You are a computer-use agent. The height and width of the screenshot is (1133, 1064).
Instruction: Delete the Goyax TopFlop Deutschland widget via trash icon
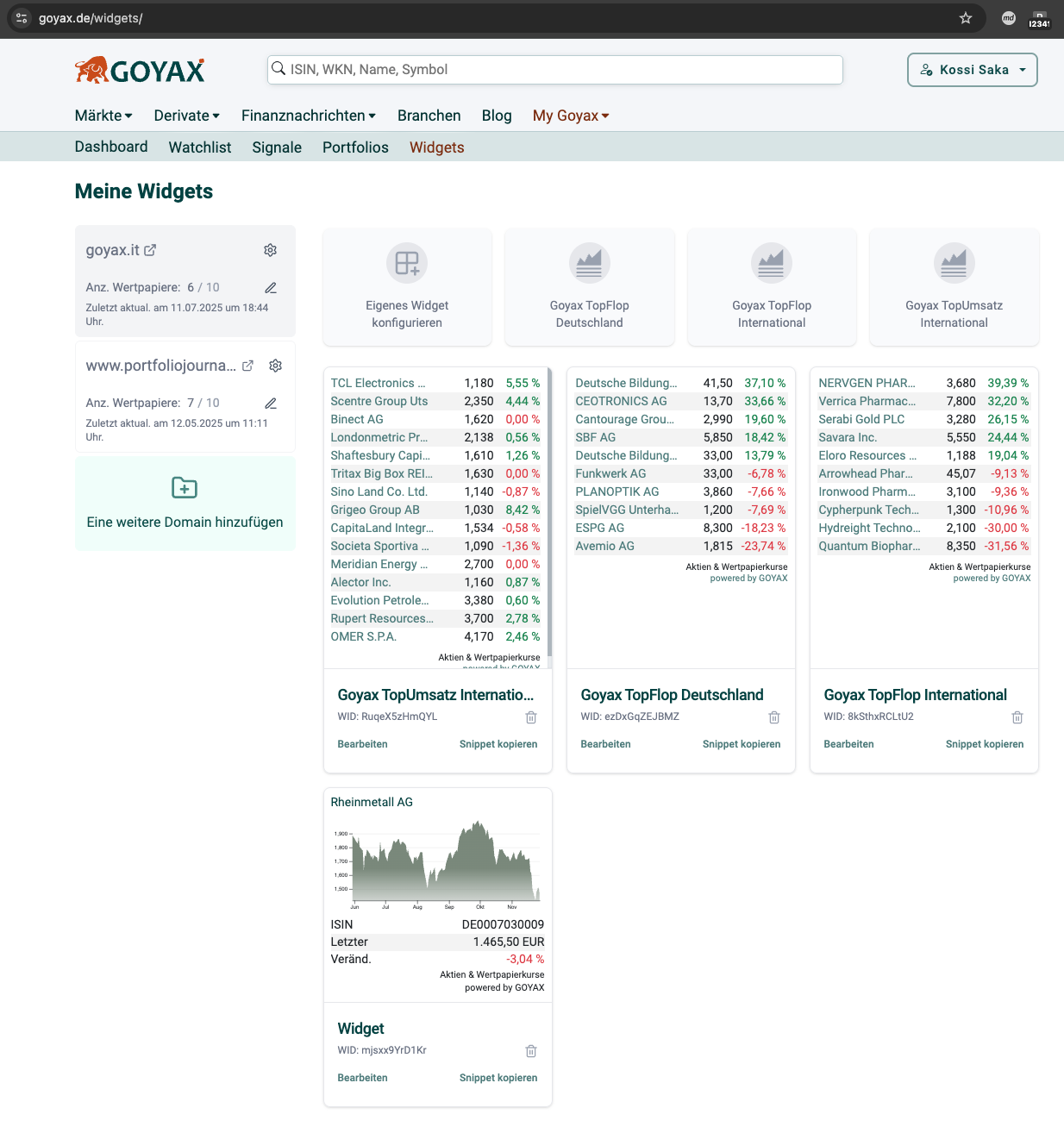[x=774, y=717]
